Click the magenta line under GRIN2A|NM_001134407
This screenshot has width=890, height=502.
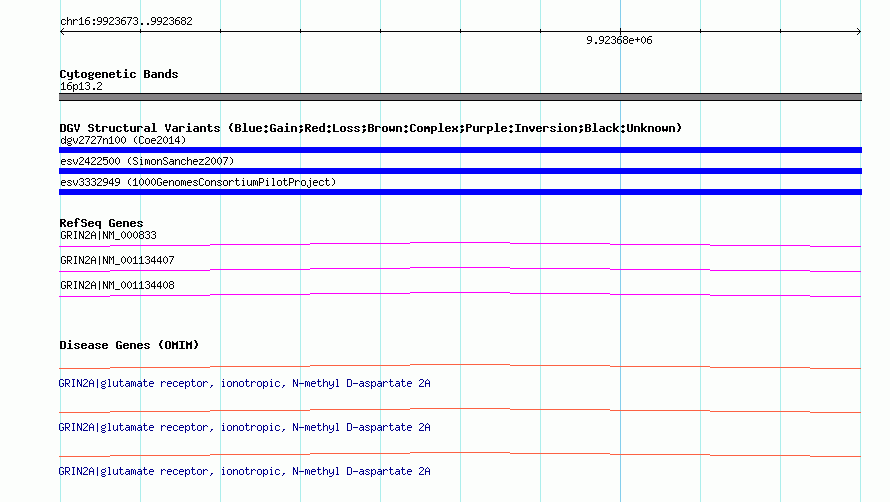coord(460,270)
